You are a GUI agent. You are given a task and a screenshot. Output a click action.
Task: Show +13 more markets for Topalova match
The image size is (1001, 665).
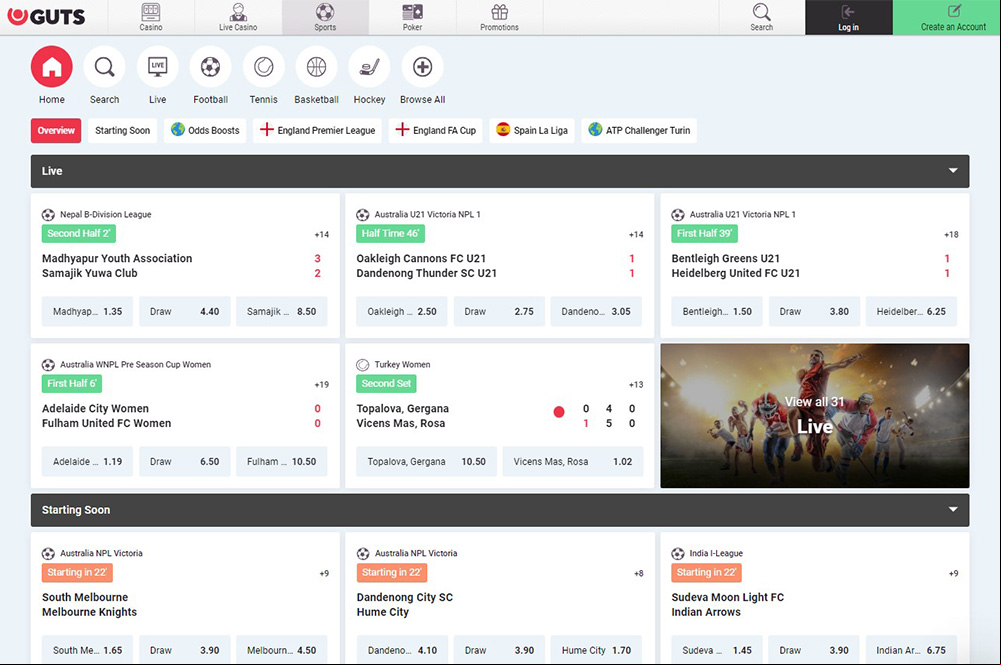pos(636,385)
